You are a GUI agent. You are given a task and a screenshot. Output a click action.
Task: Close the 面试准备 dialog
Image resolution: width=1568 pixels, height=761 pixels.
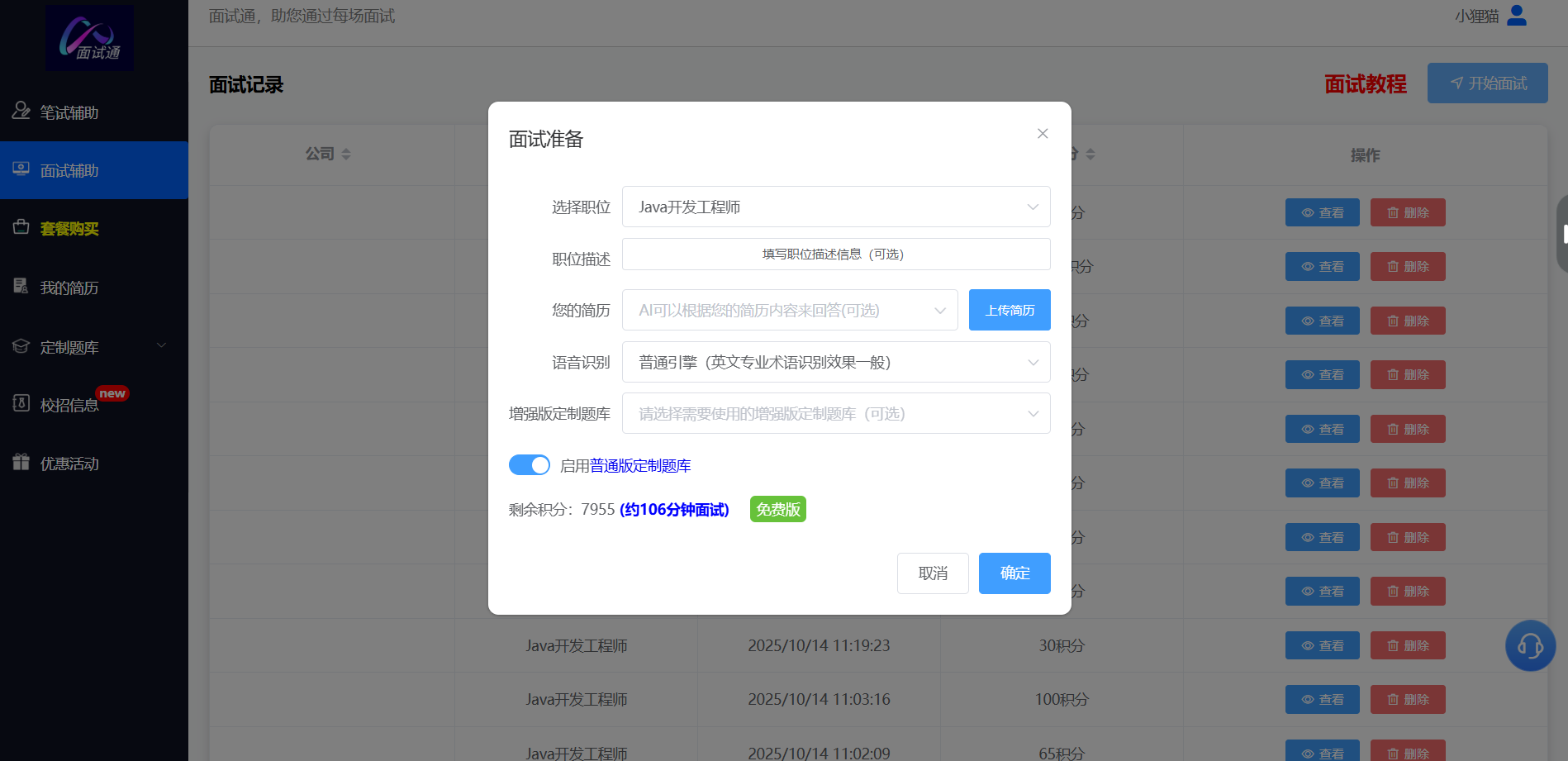point(1043,134)
